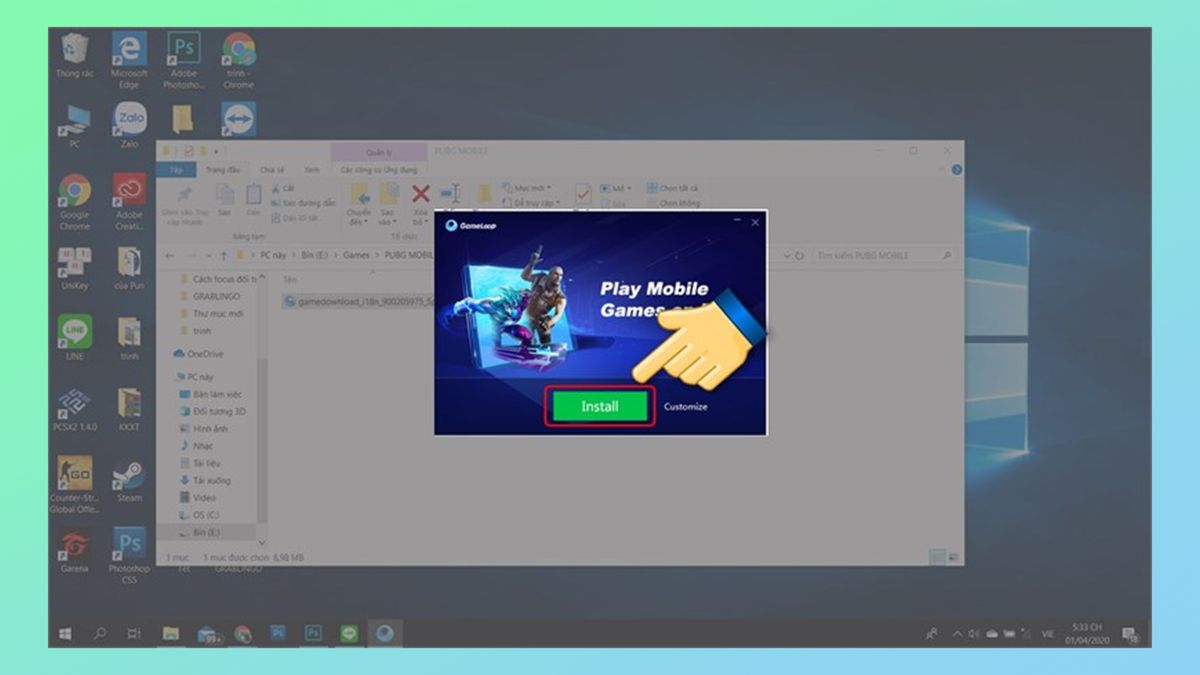Image resolution: width=1200 pixels, height=675 pixels.
Task: Switch to Các công cụ Ứng dụng tab
Action: 378,170
